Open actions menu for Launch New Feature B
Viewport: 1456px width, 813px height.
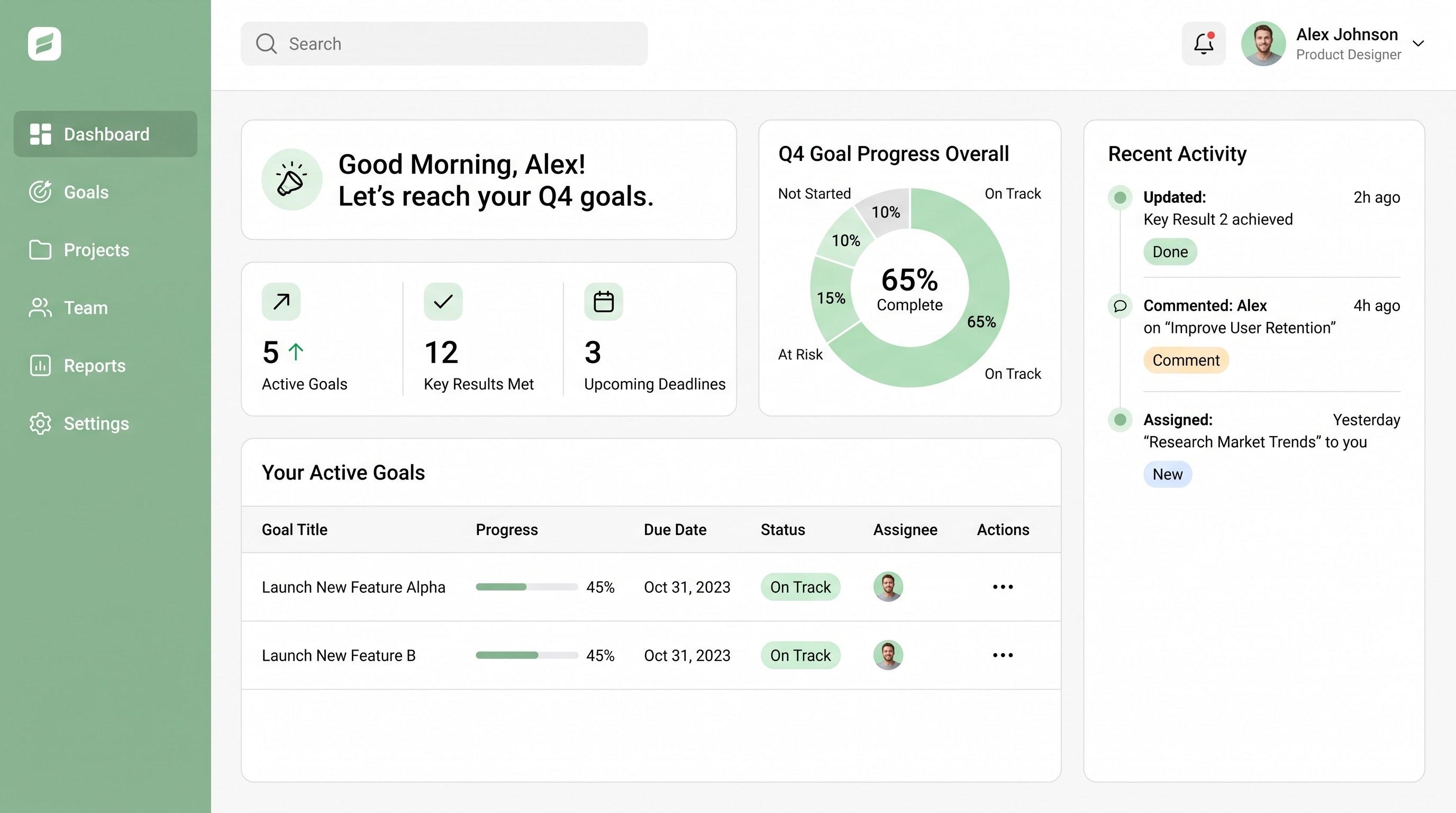[x=1003, y=655]
